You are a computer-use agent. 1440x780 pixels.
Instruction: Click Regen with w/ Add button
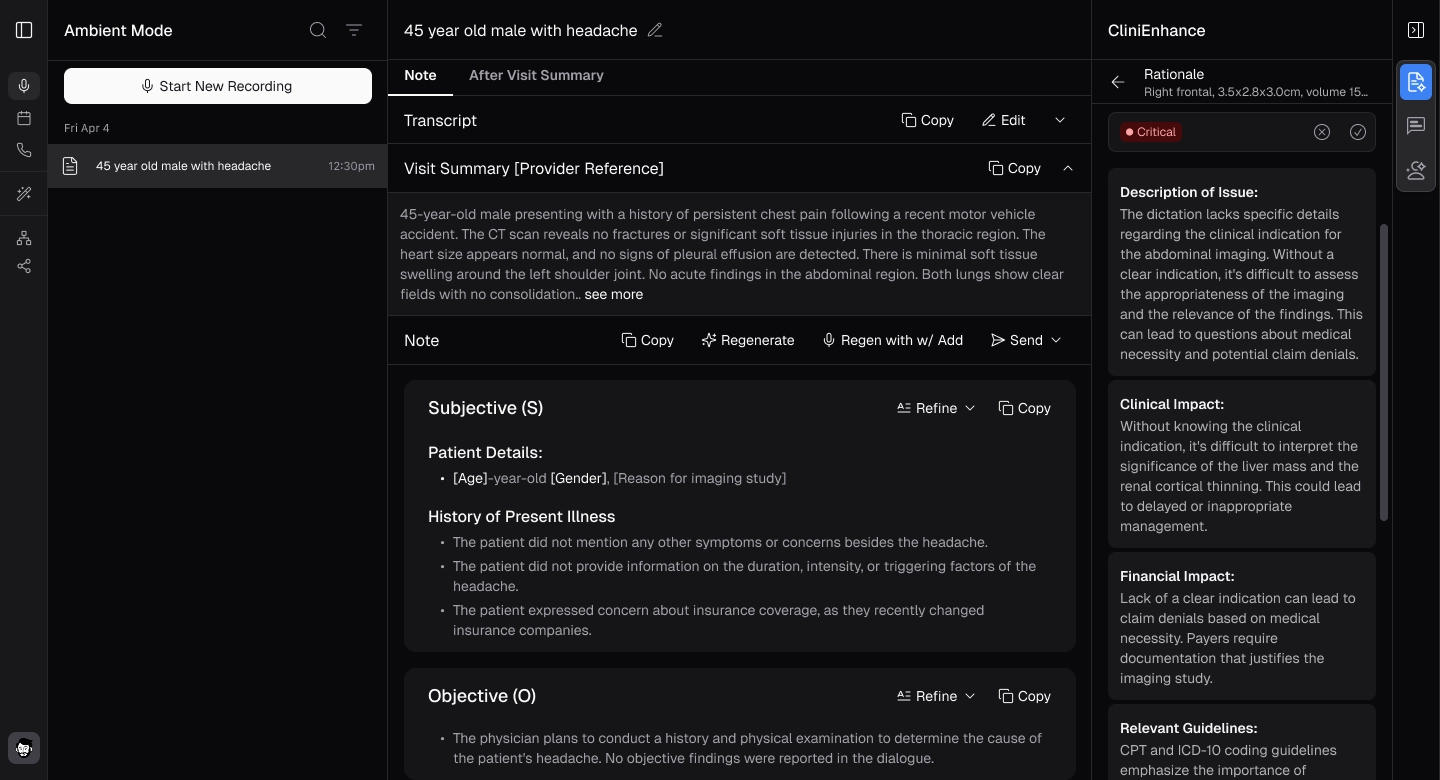pyautogui.click(x=892, y=340)
